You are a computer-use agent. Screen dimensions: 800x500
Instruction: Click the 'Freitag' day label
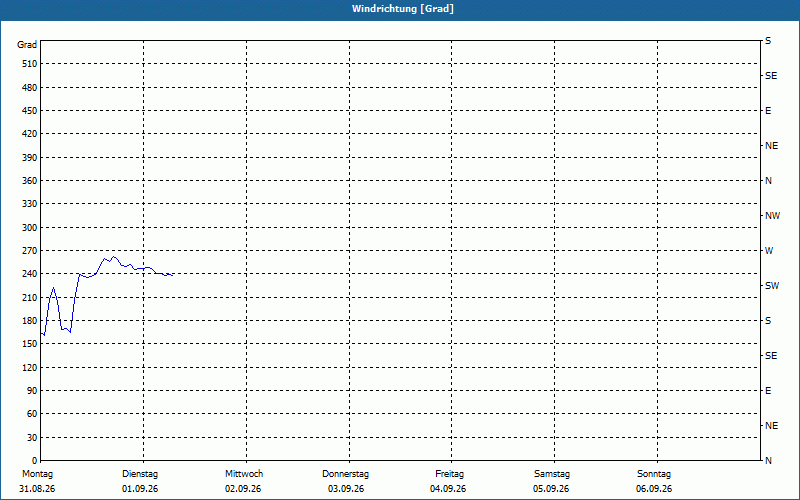point(449,474)
